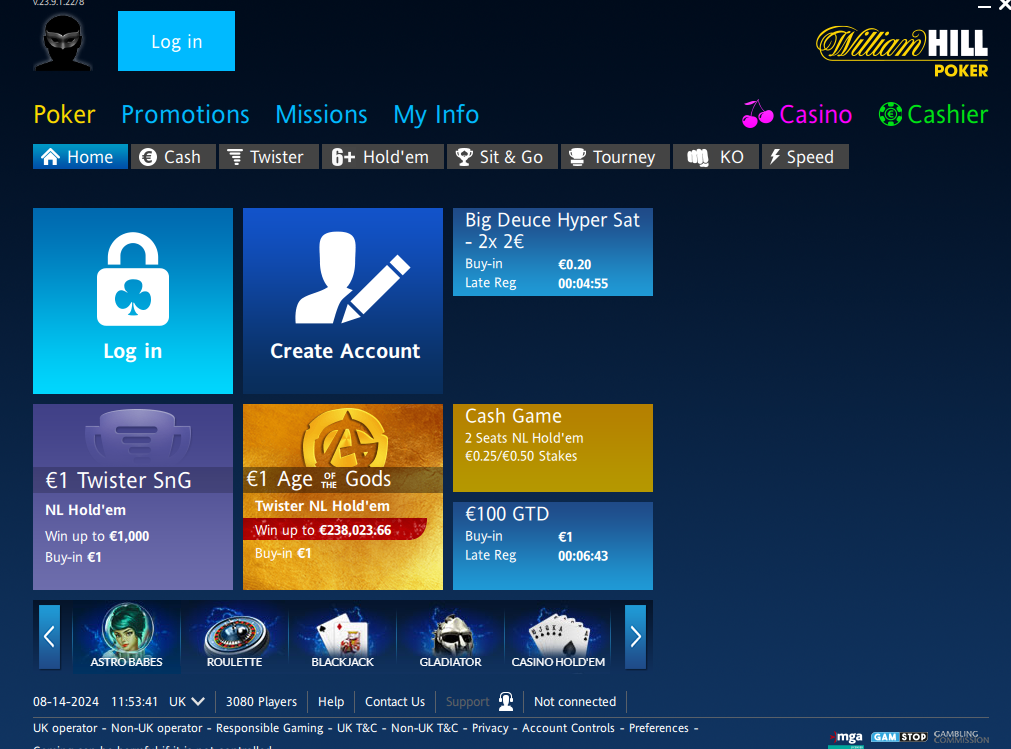Expand the UK region dropdown
The height and width of the screenshot is (749, 1011).
coord(187,701)
